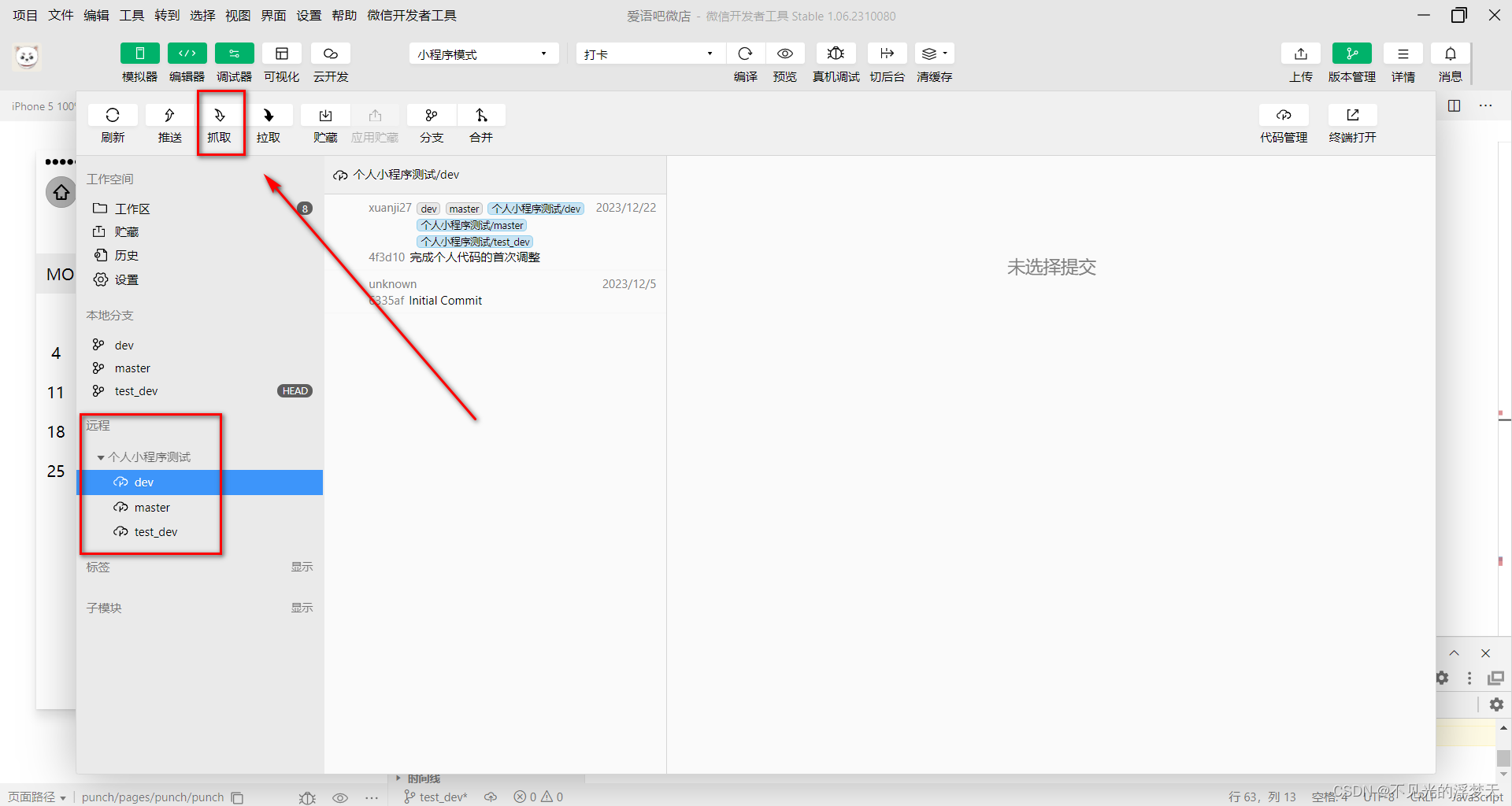Screen dimensions: 1512x806
Task: Click the 个人小程序测试/dev tag on commit
Action: (535, 209)
